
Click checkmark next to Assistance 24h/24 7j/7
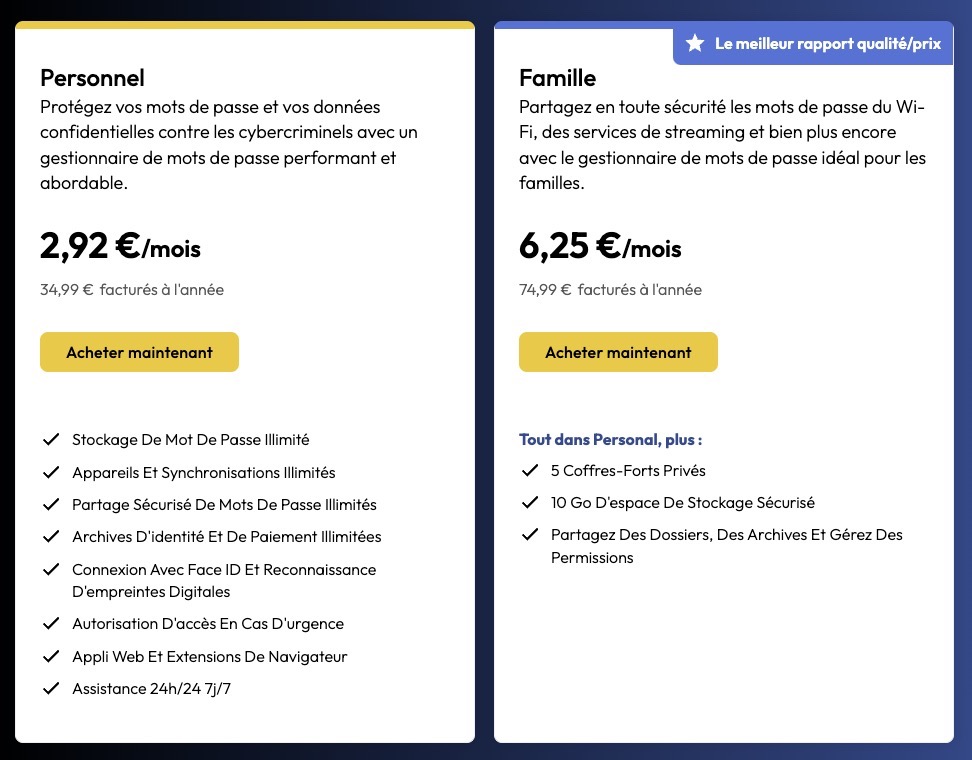coord(50,688)
